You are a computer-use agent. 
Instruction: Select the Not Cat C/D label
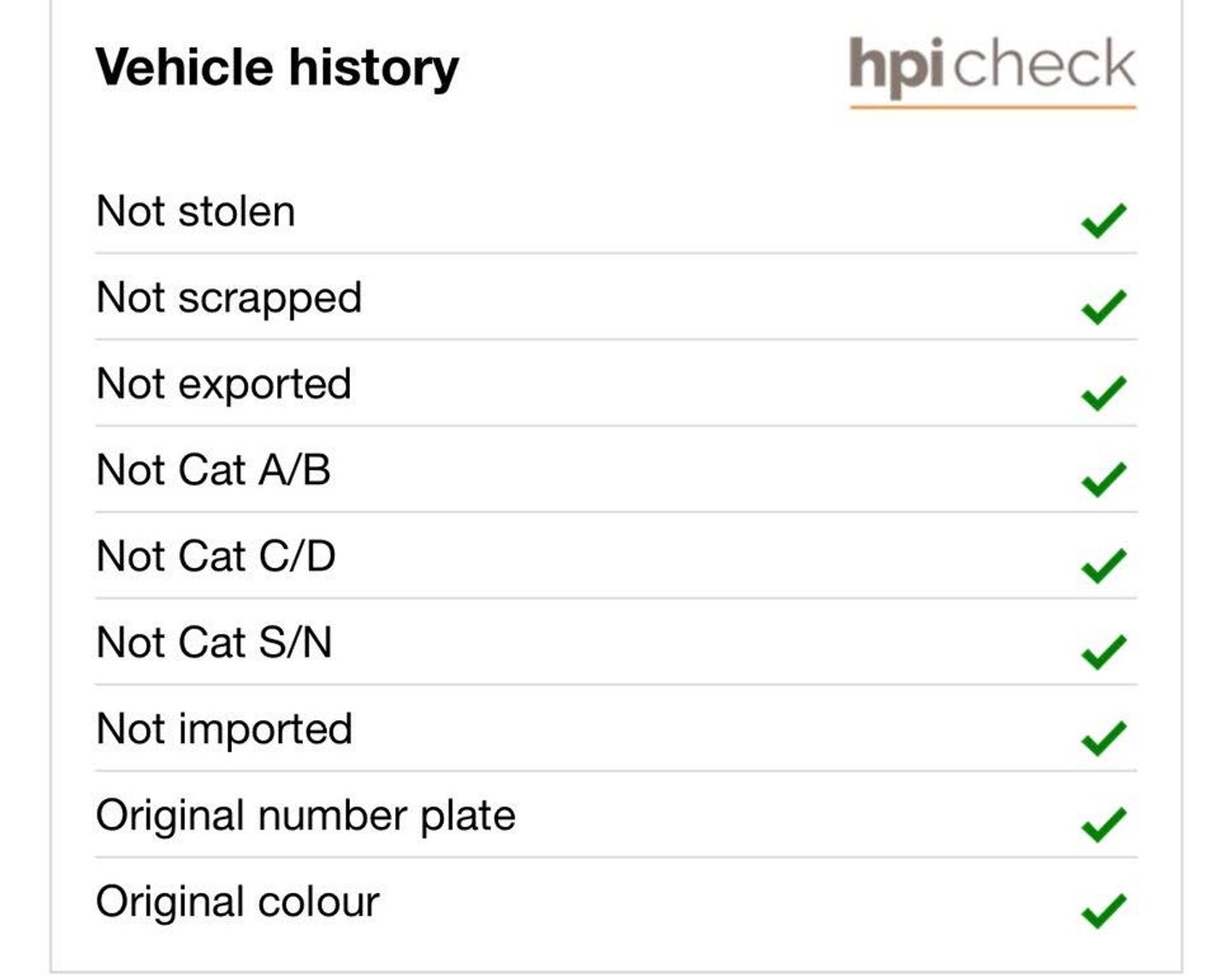point(216,557)
